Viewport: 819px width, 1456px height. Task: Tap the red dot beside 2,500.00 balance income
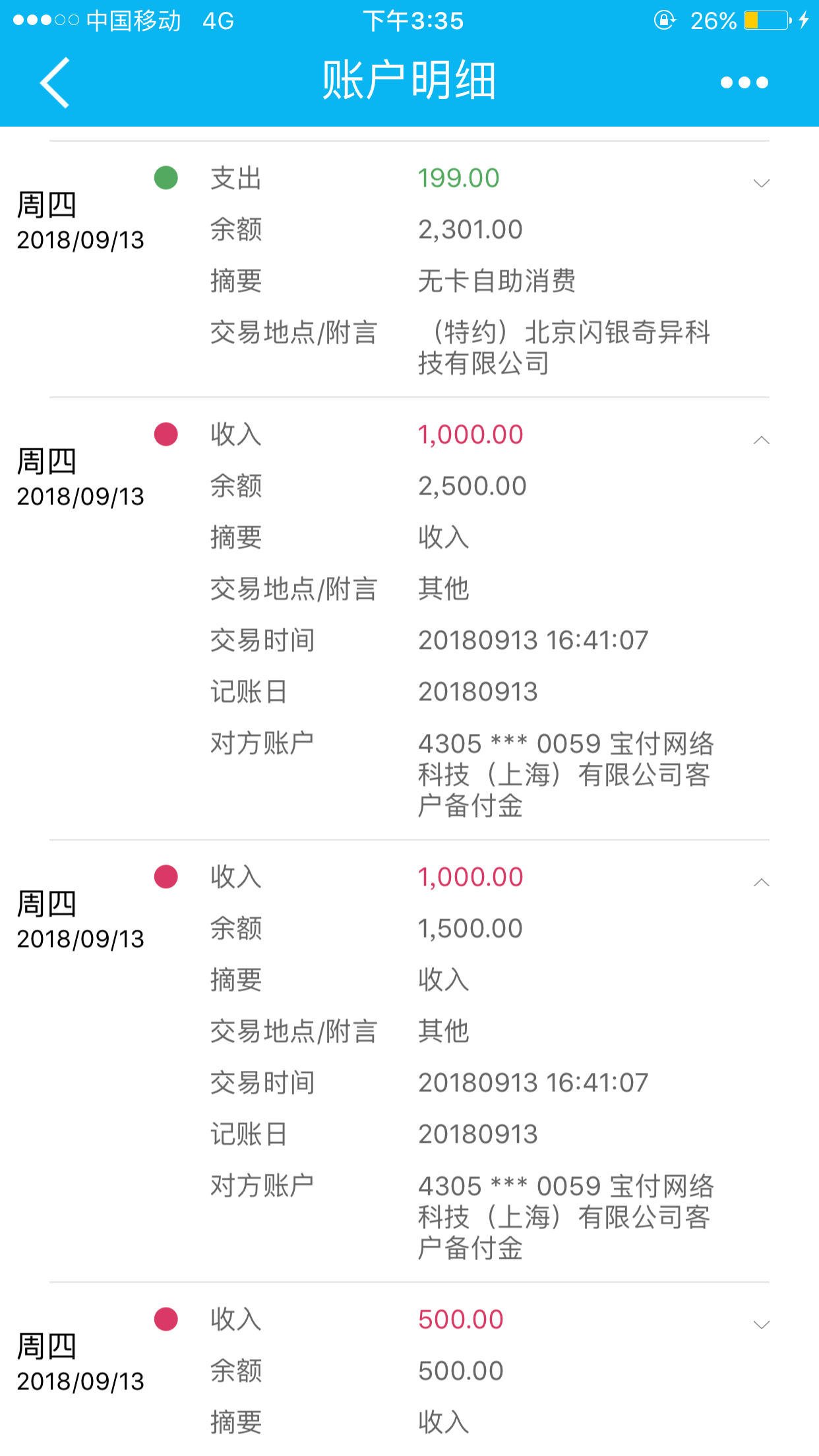[166, 434]
